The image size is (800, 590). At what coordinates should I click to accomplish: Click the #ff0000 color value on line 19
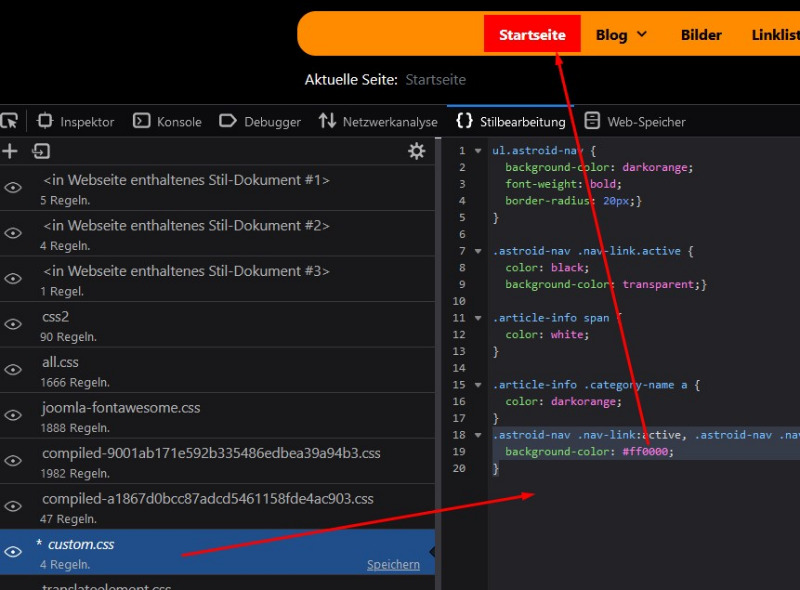(x=645, y=452)
